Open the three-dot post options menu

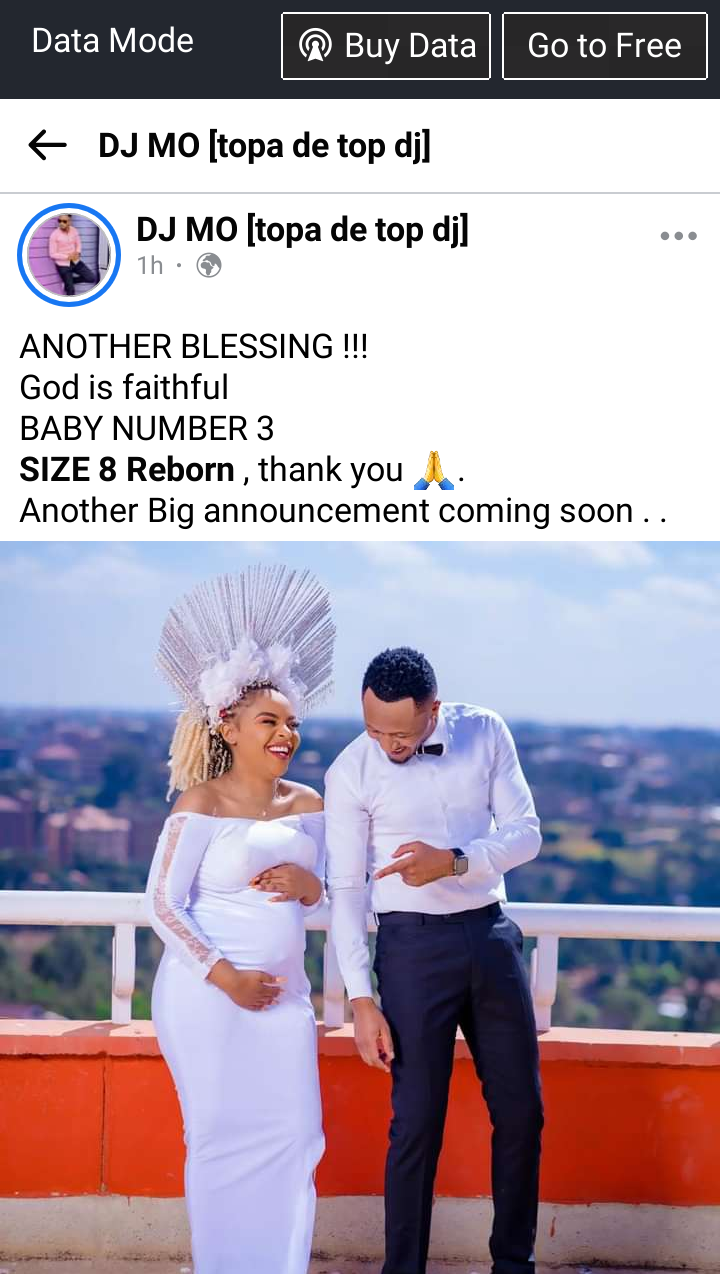tap(678, 237)
